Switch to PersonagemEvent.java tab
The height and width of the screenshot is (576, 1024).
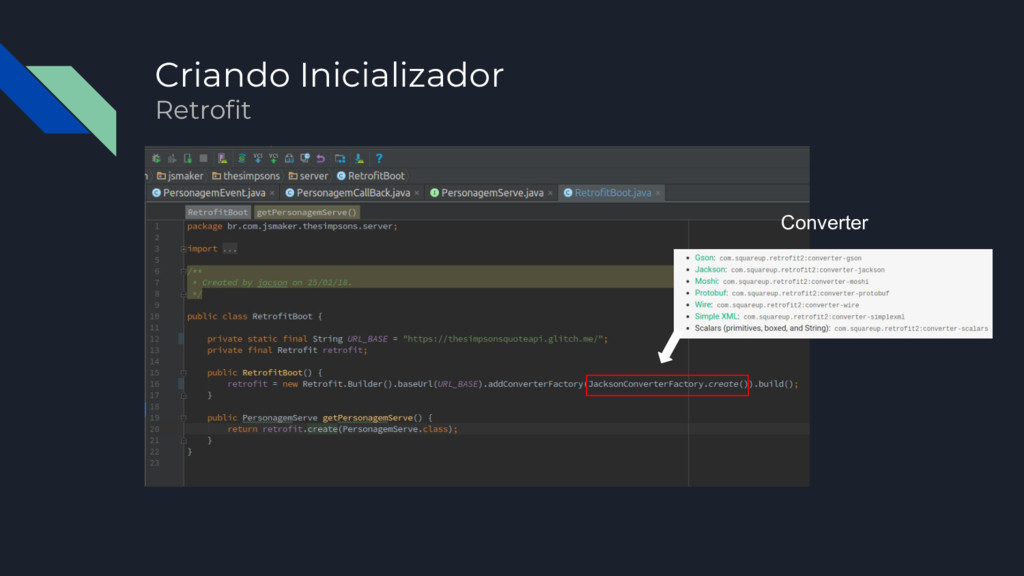[214, 193]
